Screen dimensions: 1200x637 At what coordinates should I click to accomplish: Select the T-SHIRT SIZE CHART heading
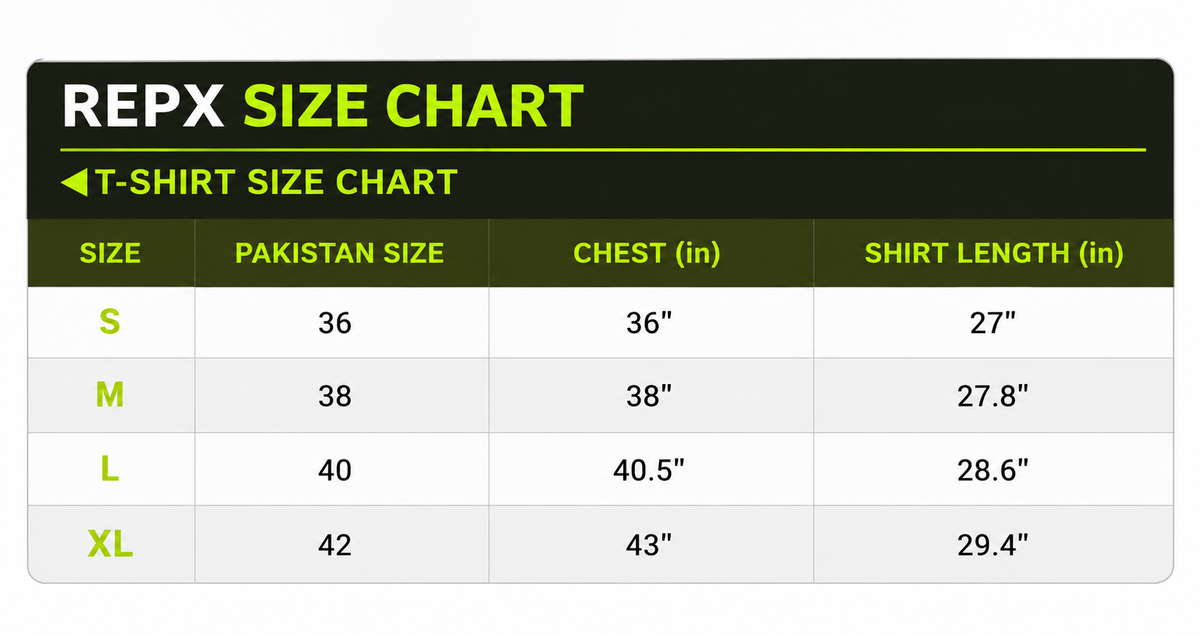tap(277, 182)
